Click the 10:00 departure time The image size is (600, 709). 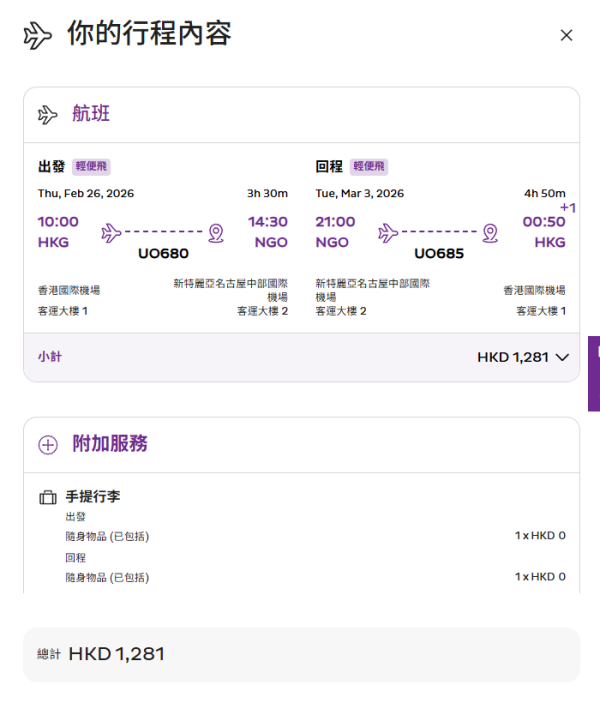[58, 222]
